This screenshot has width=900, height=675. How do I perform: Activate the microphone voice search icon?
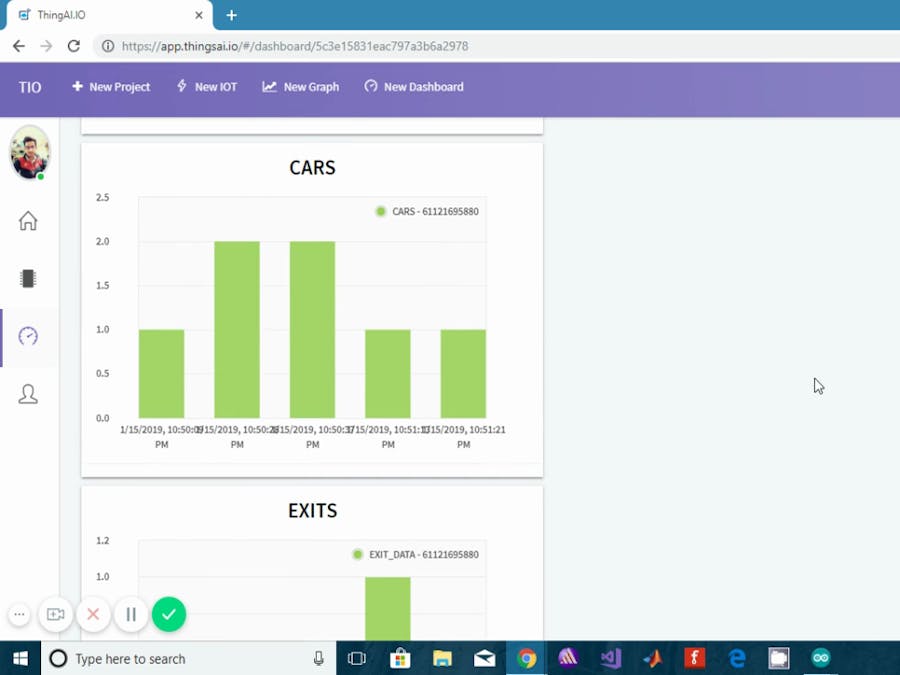(x=319, y=658)
